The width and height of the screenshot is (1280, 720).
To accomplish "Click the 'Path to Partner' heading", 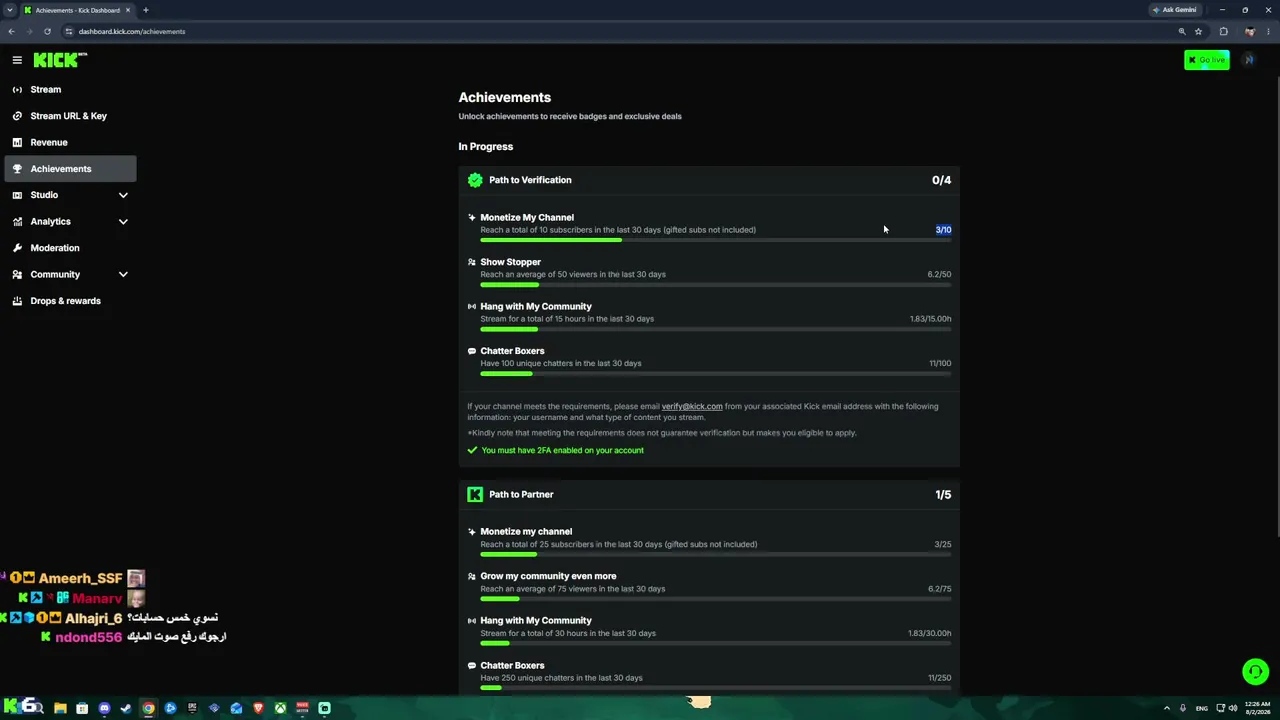I will pyautogui.click(x=521, y=494).
